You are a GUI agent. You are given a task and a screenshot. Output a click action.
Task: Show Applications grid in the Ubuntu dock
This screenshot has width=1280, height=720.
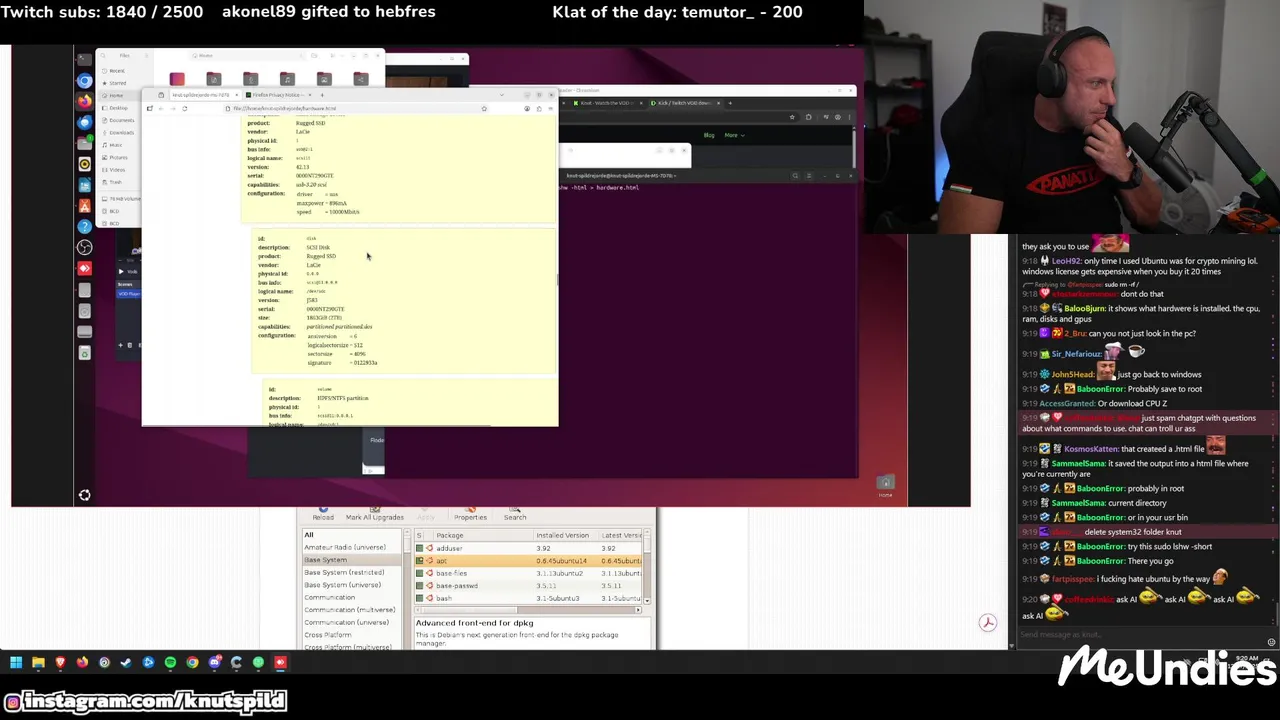[x=85, y=495]
